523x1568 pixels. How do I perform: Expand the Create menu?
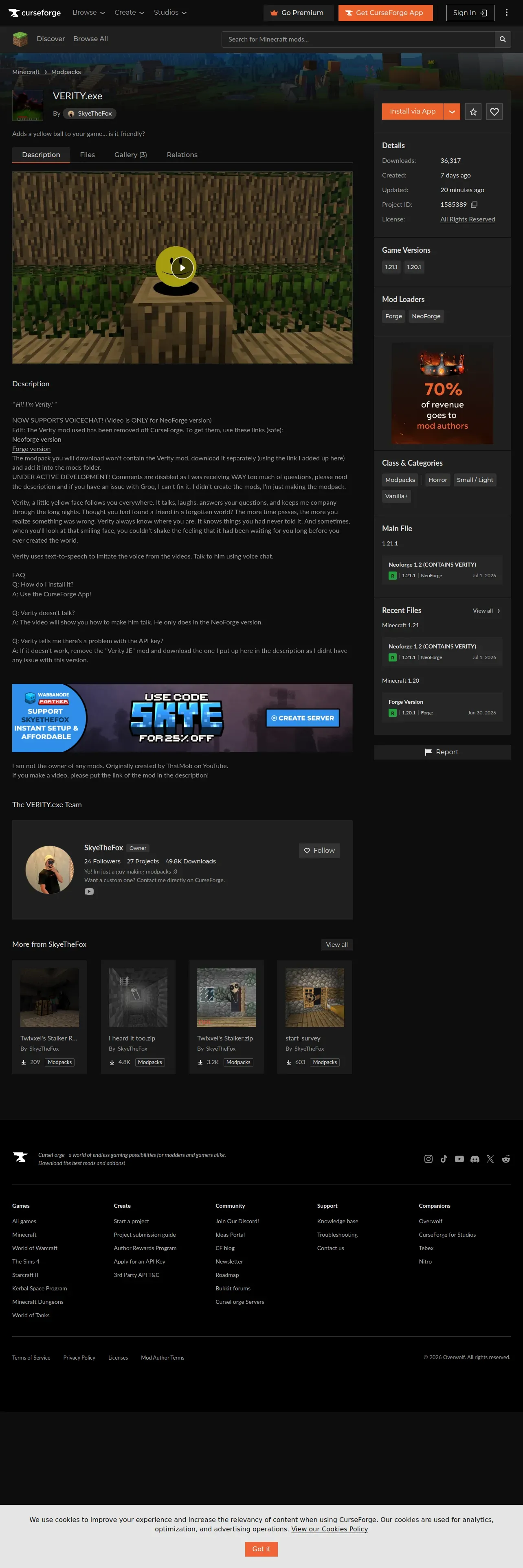129,13
